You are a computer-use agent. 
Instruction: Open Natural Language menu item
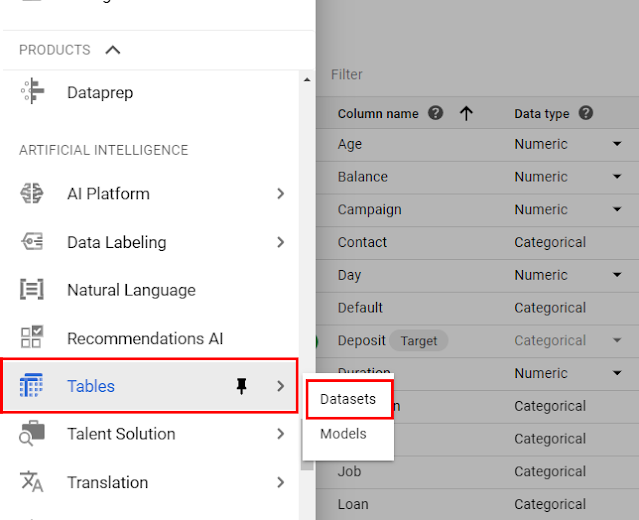point(151,290)
